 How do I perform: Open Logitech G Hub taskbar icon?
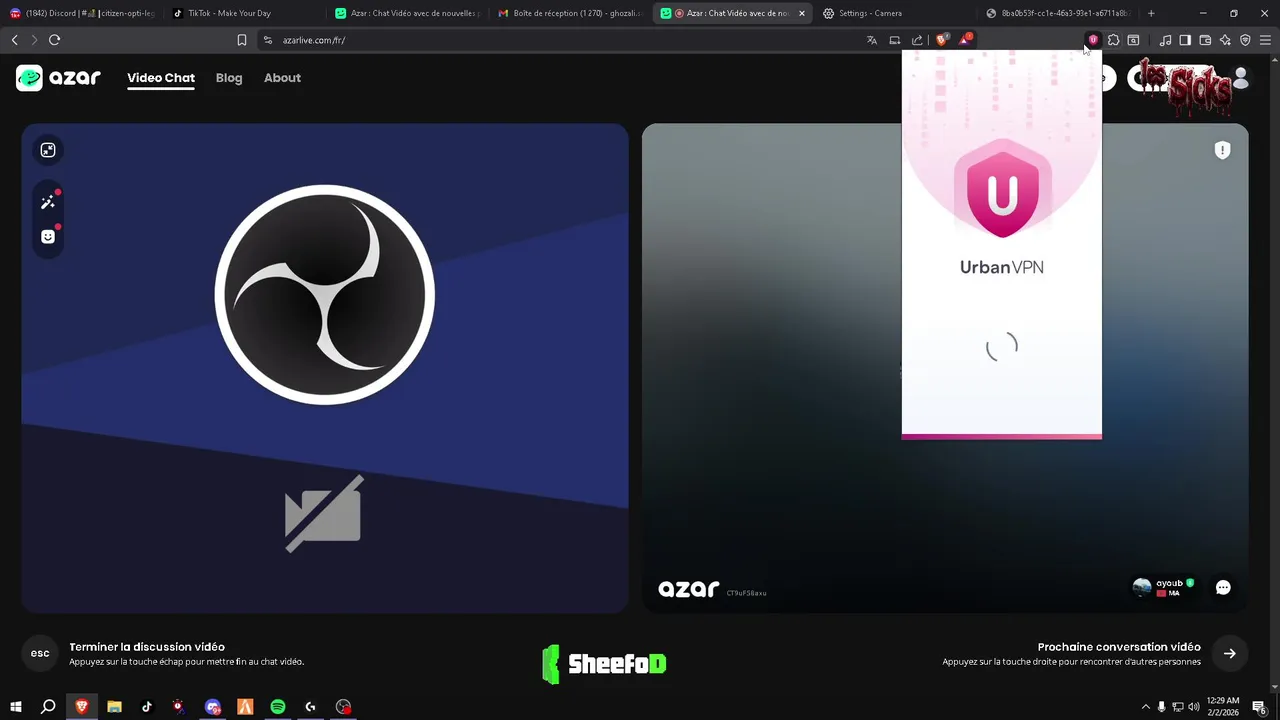pyautogui.click(x=310, y=707)
